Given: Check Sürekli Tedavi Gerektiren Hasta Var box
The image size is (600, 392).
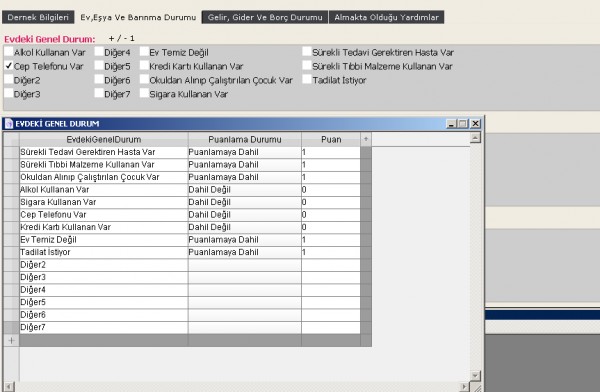Looking at the screenshot, I should point(307,51).
